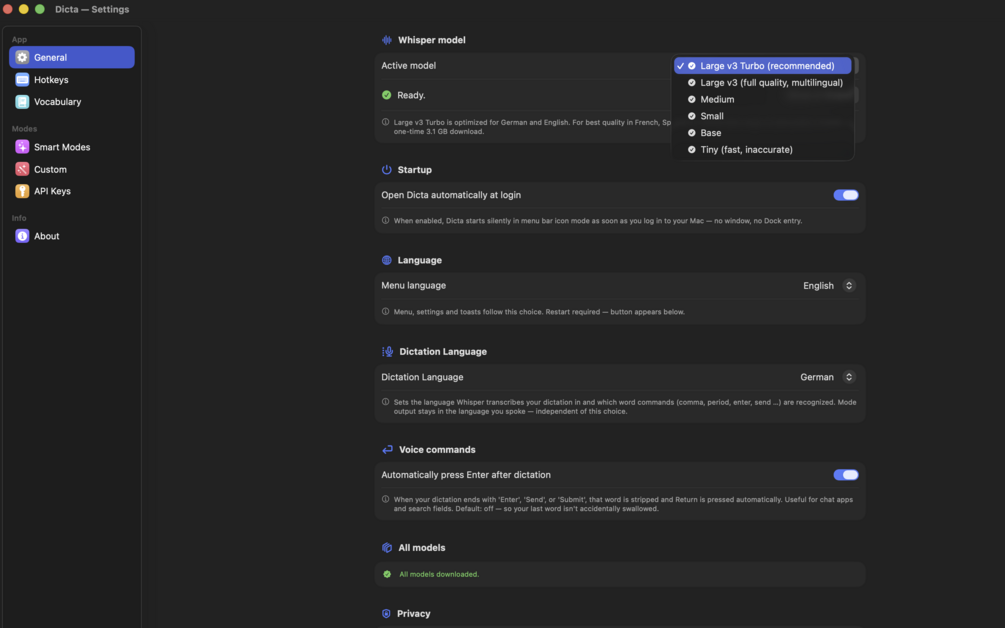Screen dimensions: 1005x628
Task: Go to the Smart Modes section
Action: (72, 147)
